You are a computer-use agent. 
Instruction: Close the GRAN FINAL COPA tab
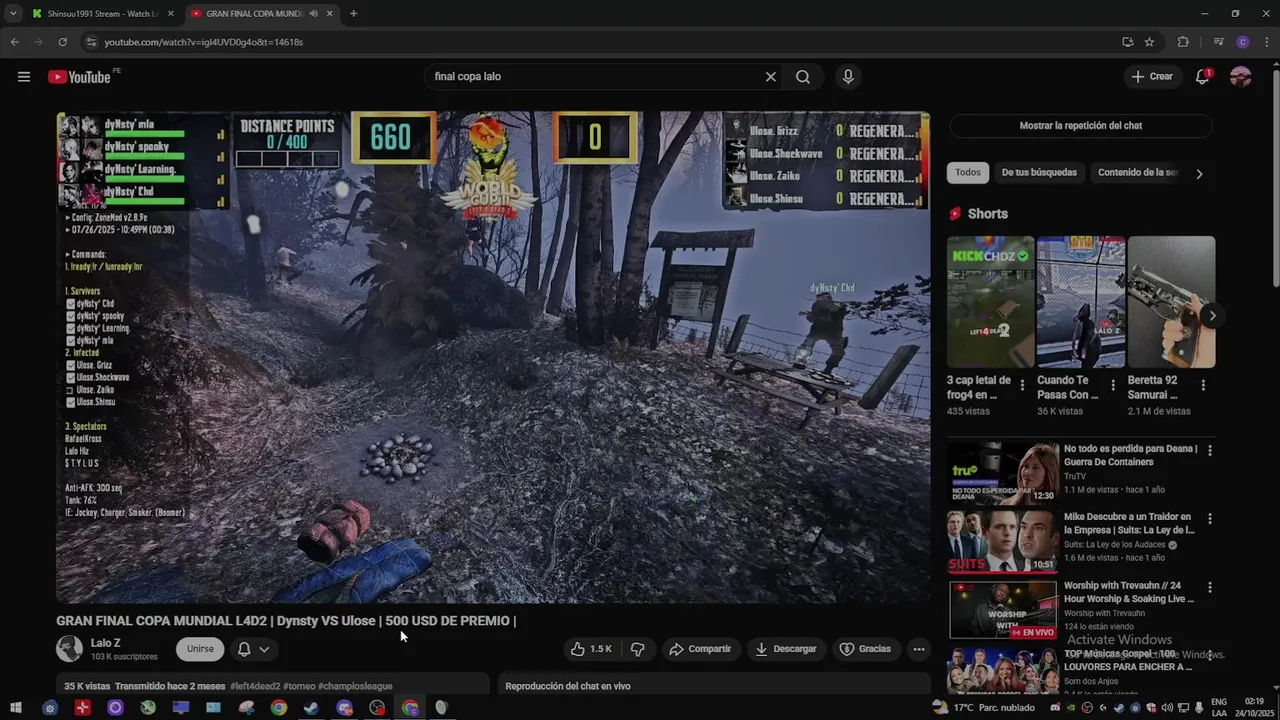pyautogui.click(x=329, y=14)
